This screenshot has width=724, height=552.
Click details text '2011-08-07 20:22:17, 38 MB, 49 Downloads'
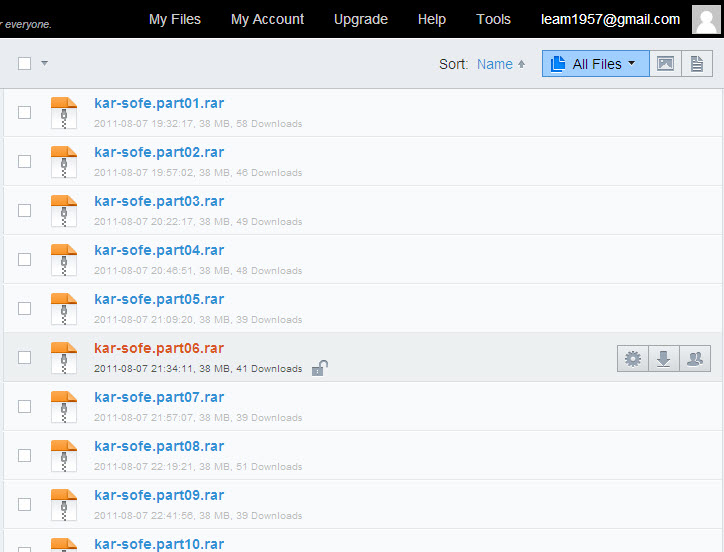[198, 222]
